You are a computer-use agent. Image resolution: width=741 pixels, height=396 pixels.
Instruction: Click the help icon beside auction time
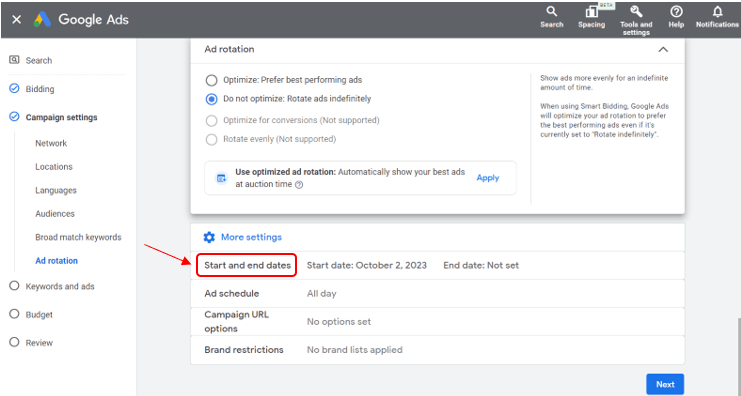click(x=299, y=185)
